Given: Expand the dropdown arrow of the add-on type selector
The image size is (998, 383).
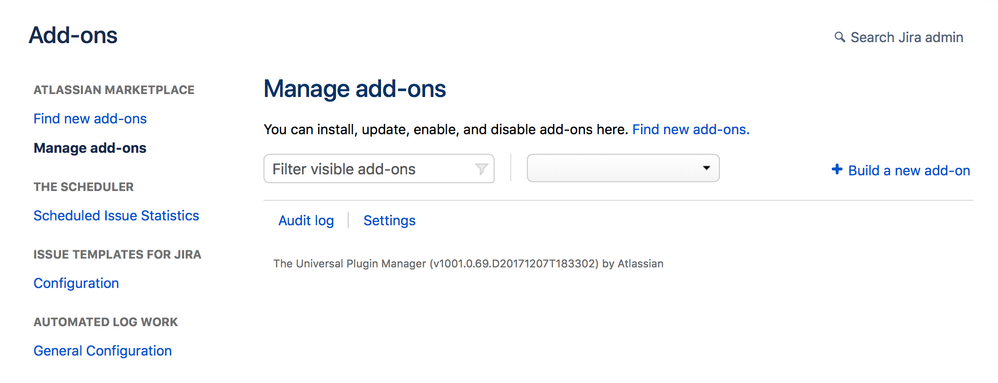Looking at the screenshot, I should [x=705, y=169].
